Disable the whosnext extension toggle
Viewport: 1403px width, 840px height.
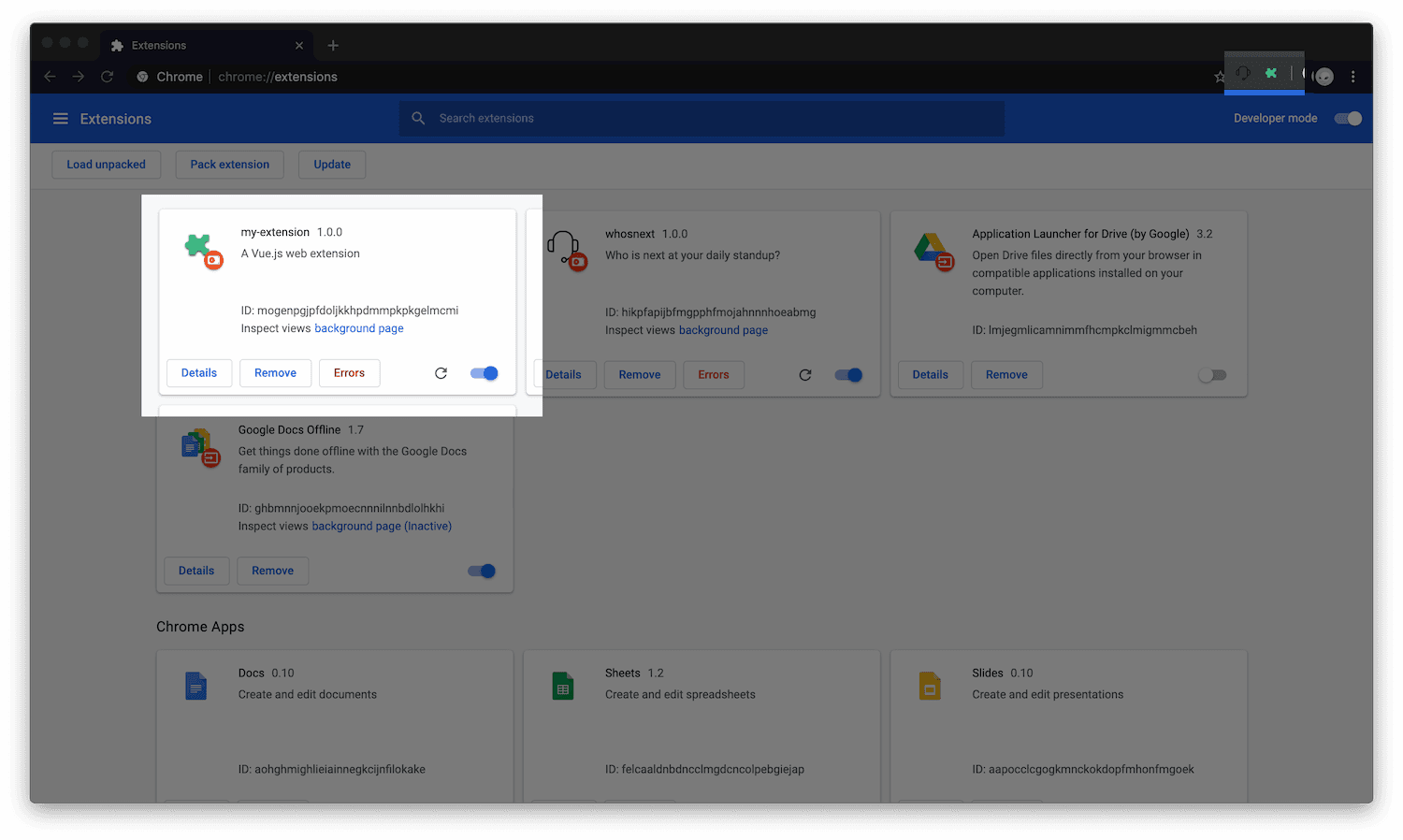coord(848,375)
